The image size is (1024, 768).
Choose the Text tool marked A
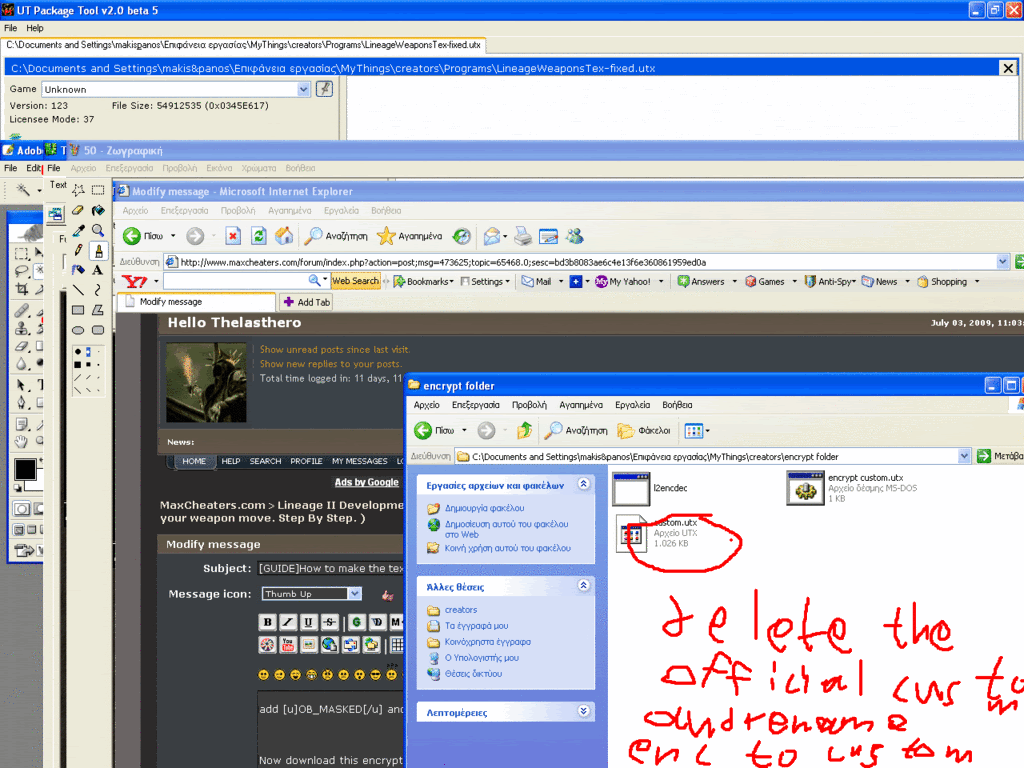pyautogui.click(x=98, y=270)
